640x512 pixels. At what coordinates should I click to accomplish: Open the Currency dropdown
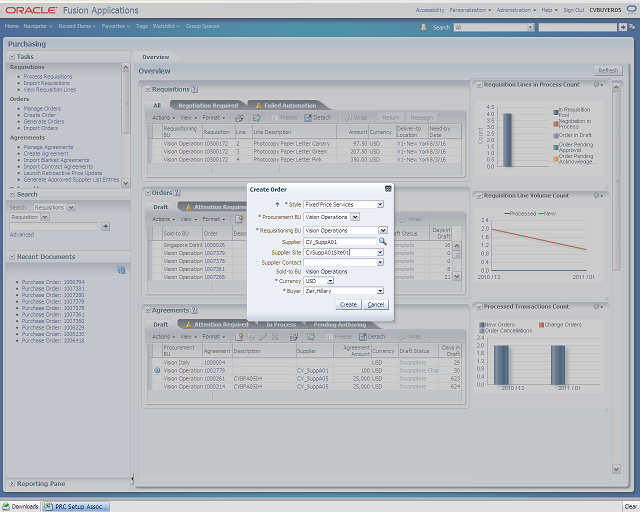(330, 281)
